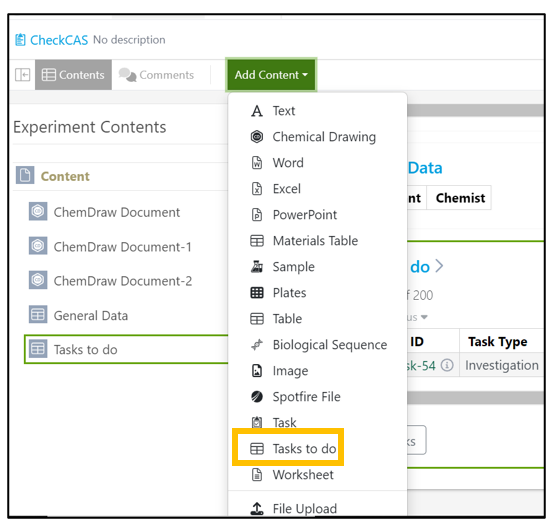This screenshot has width=551, height=523.
Task: Click the chevron next to 'do' heading
Action: tap(439, 266)
